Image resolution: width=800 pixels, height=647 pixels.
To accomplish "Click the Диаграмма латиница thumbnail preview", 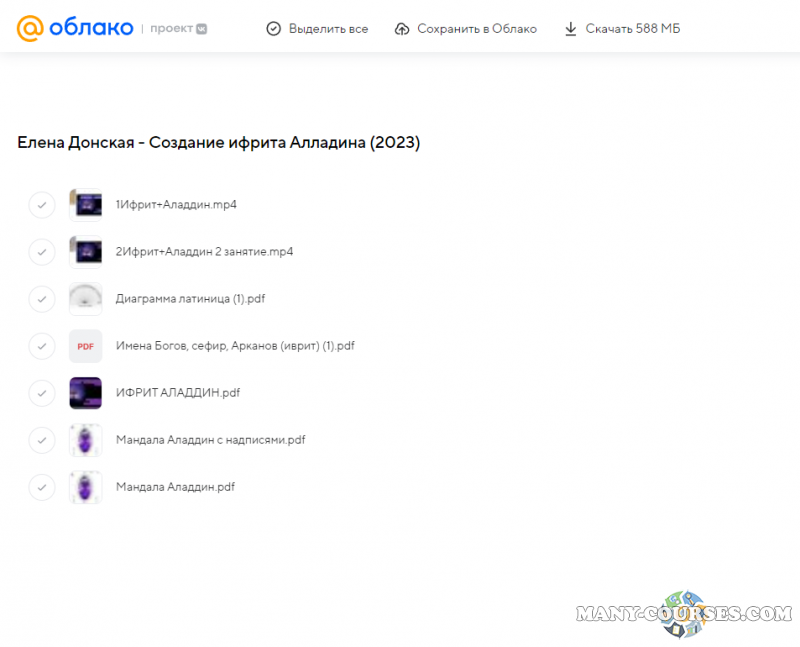I will tap(86, 299).
